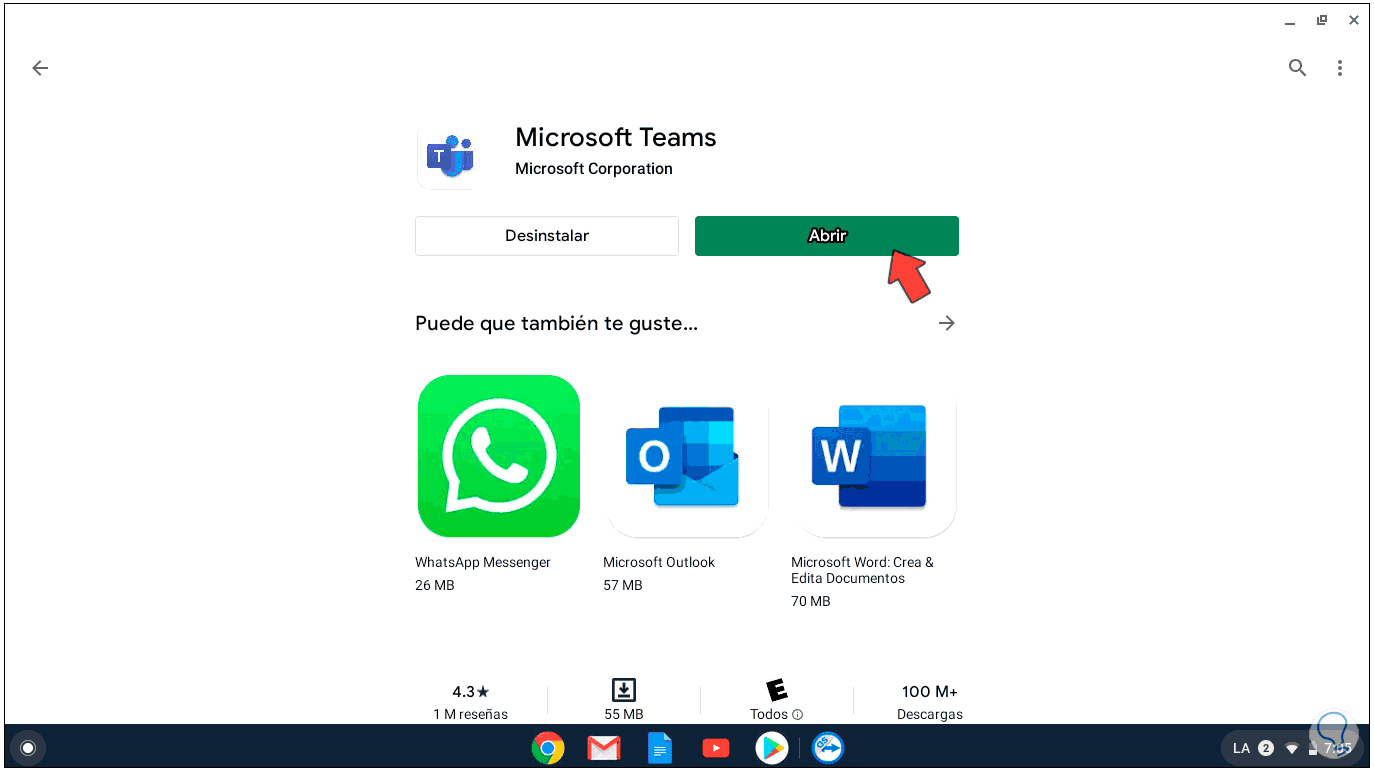The height and width of the screenshot is (771, 1374).
Task: Open the Microsoft Word app thumbnail
Action: pyautogui.click(x=875, y=456)
